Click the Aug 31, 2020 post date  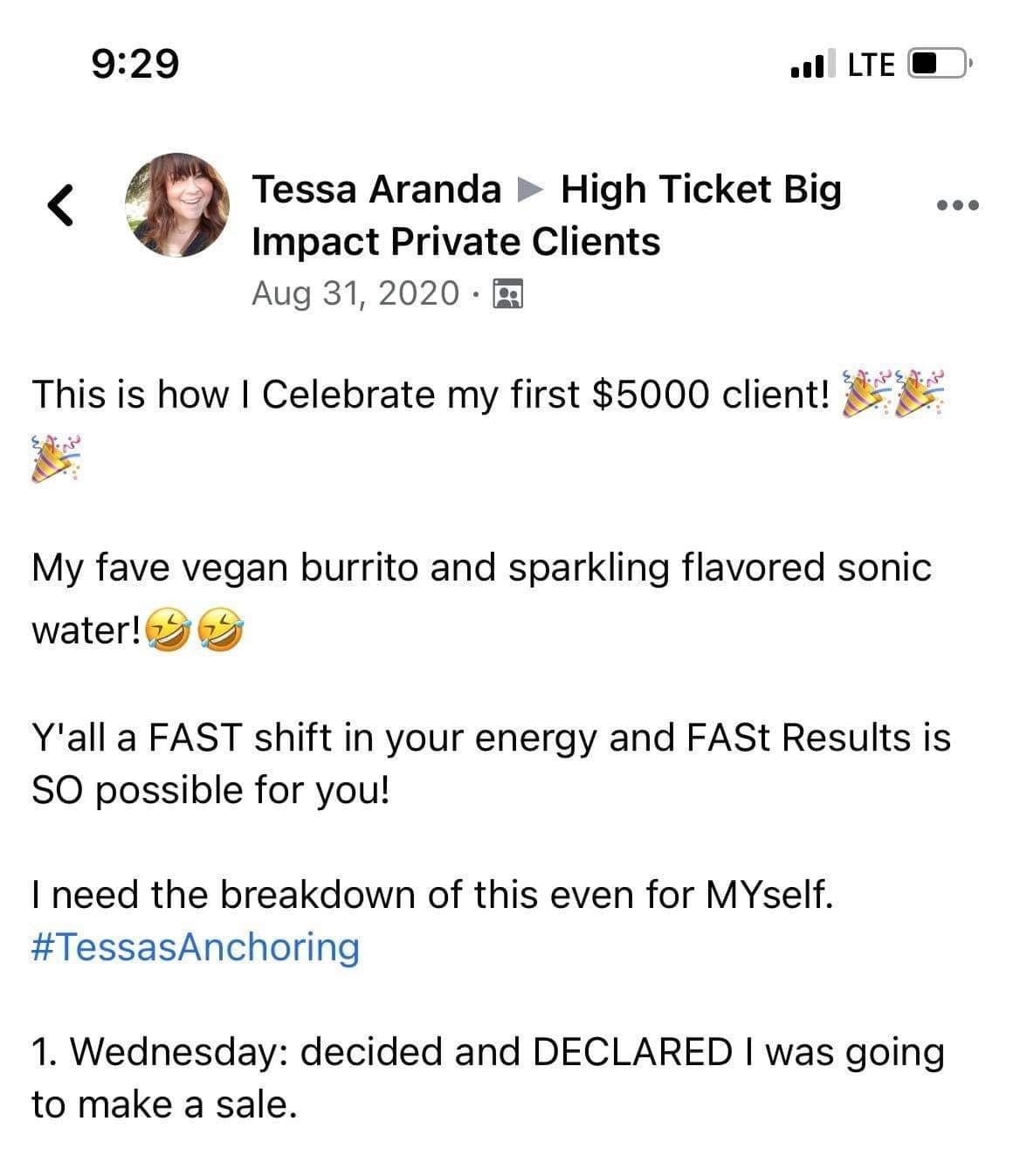(355, 293)
